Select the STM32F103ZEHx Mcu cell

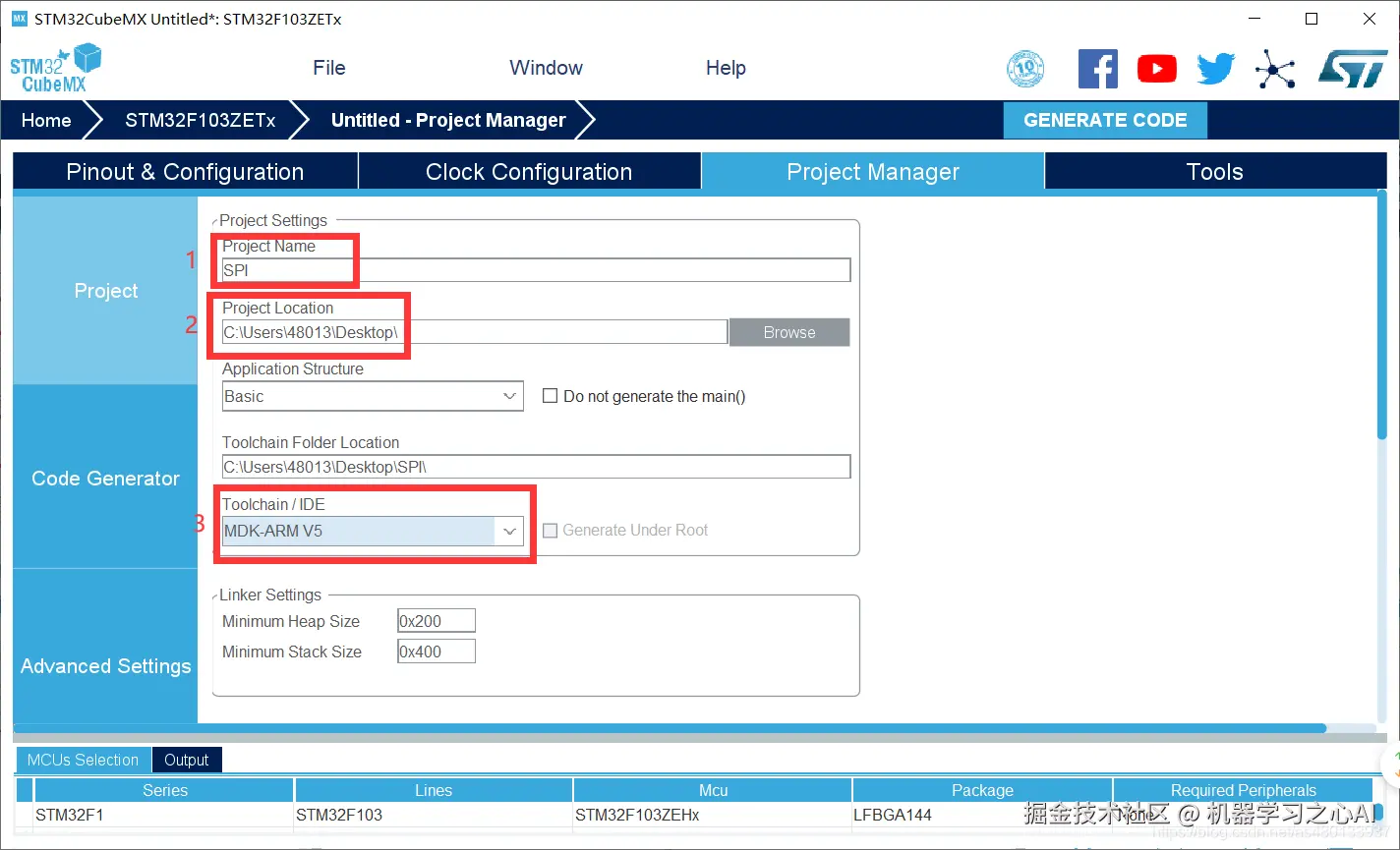tap(713, 815)
